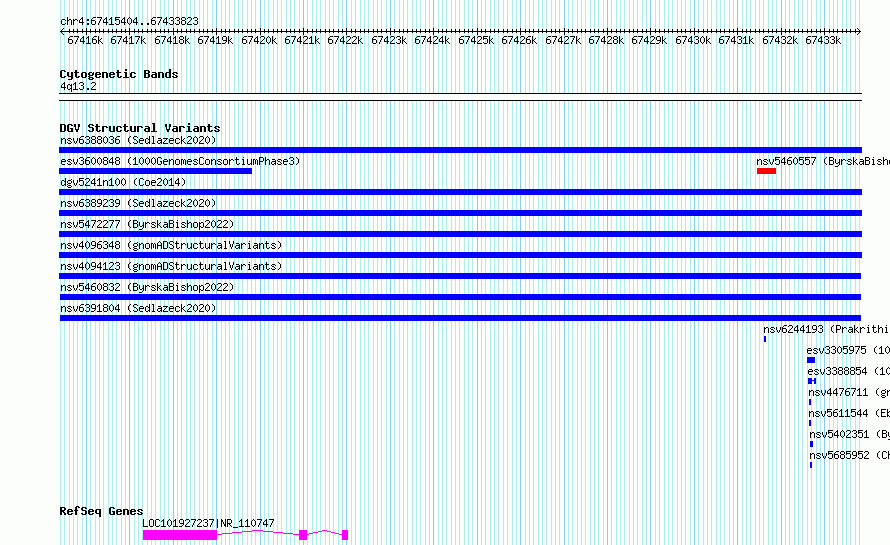Click the small blue esv3388854 glyph
This screenshot has height=545, width=890.
pos(812,381)
